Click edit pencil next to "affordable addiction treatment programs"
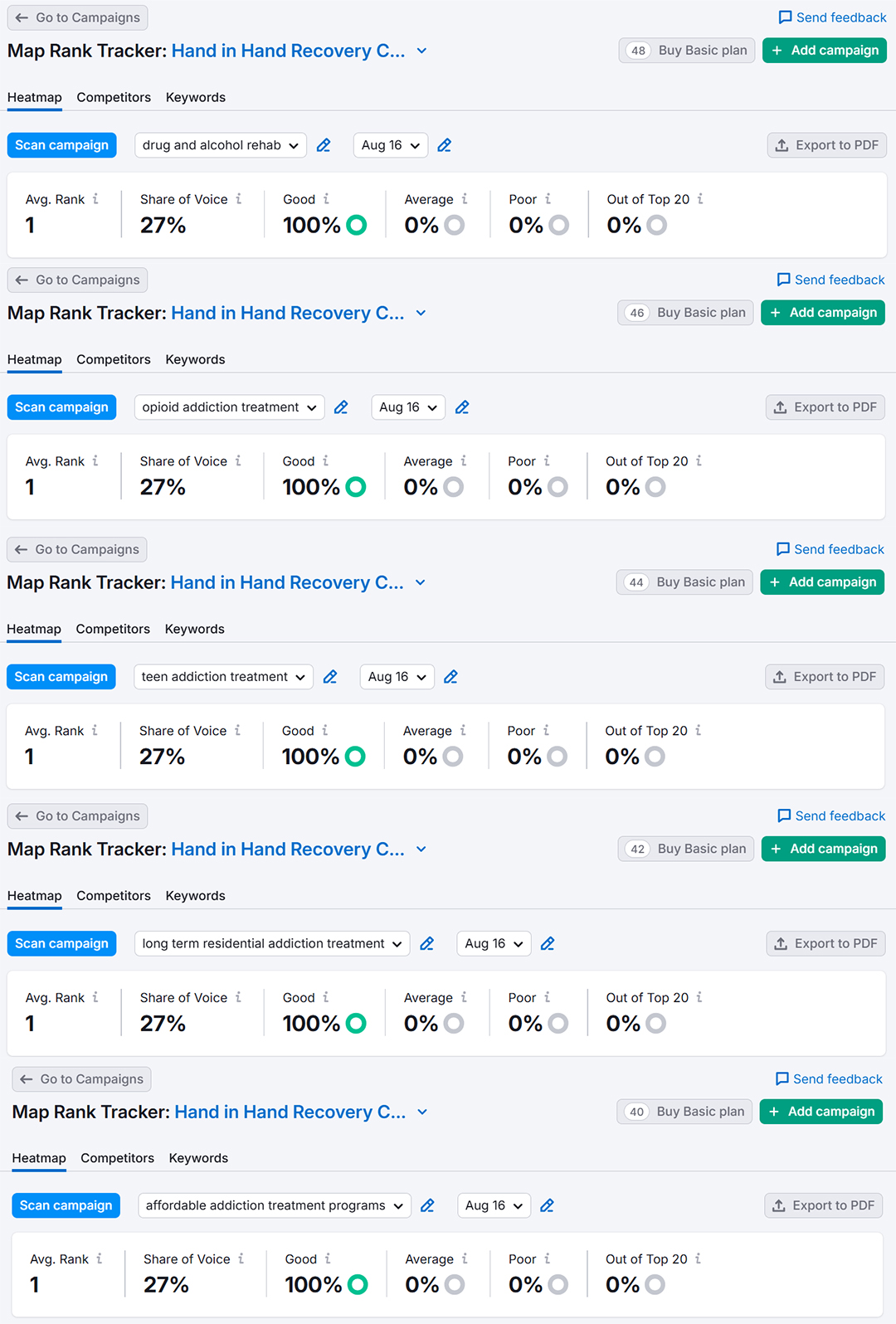896x1324 pixels. pyautogui.click(x=428, y=1205)
